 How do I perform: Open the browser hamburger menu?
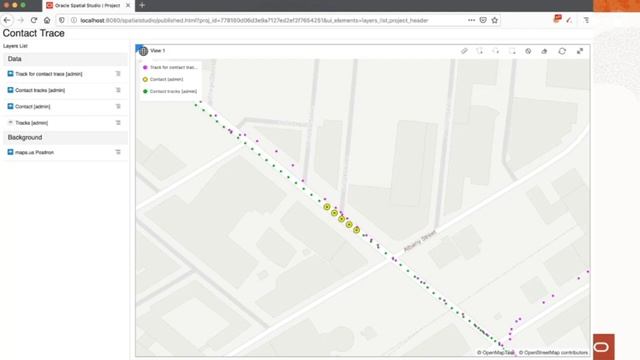[587, 20]
